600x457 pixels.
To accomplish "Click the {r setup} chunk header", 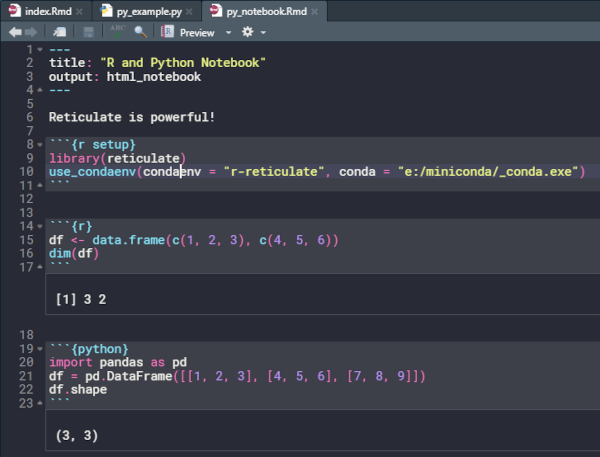I will click(x=103, y=145).
